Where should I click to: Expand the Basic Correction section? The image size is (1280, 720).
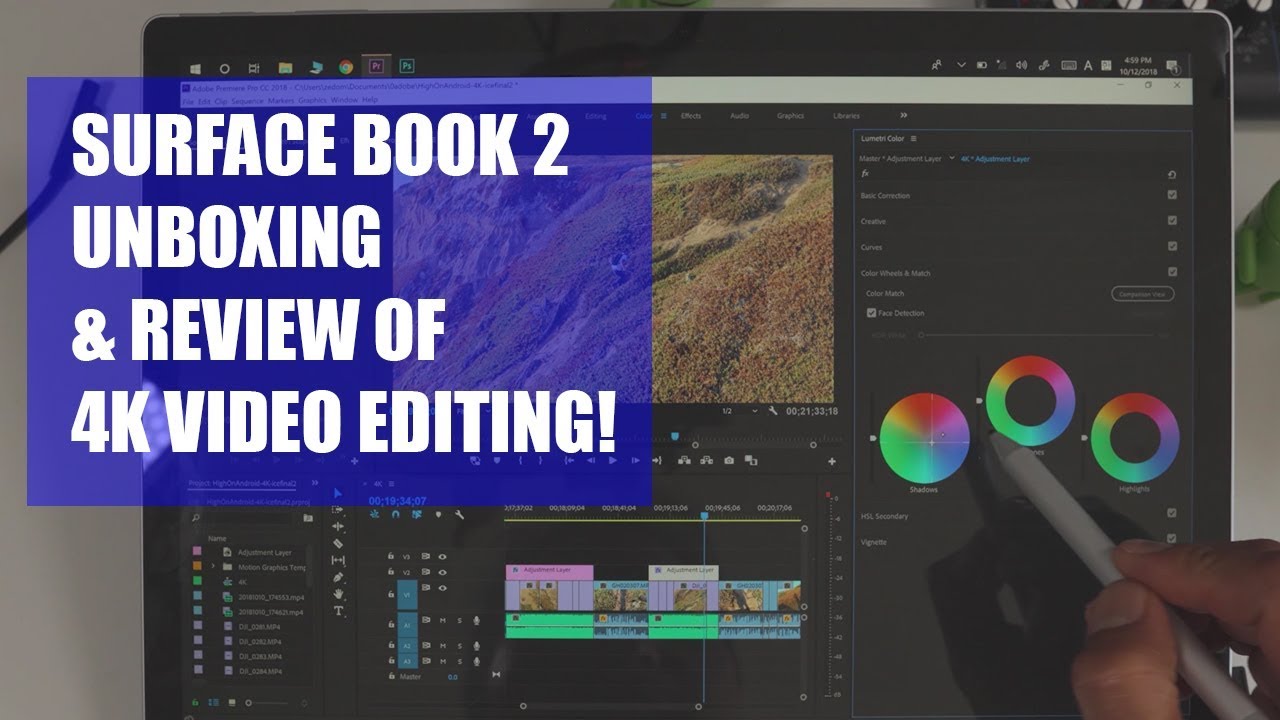pyautogui.click(x=885, y=196)
